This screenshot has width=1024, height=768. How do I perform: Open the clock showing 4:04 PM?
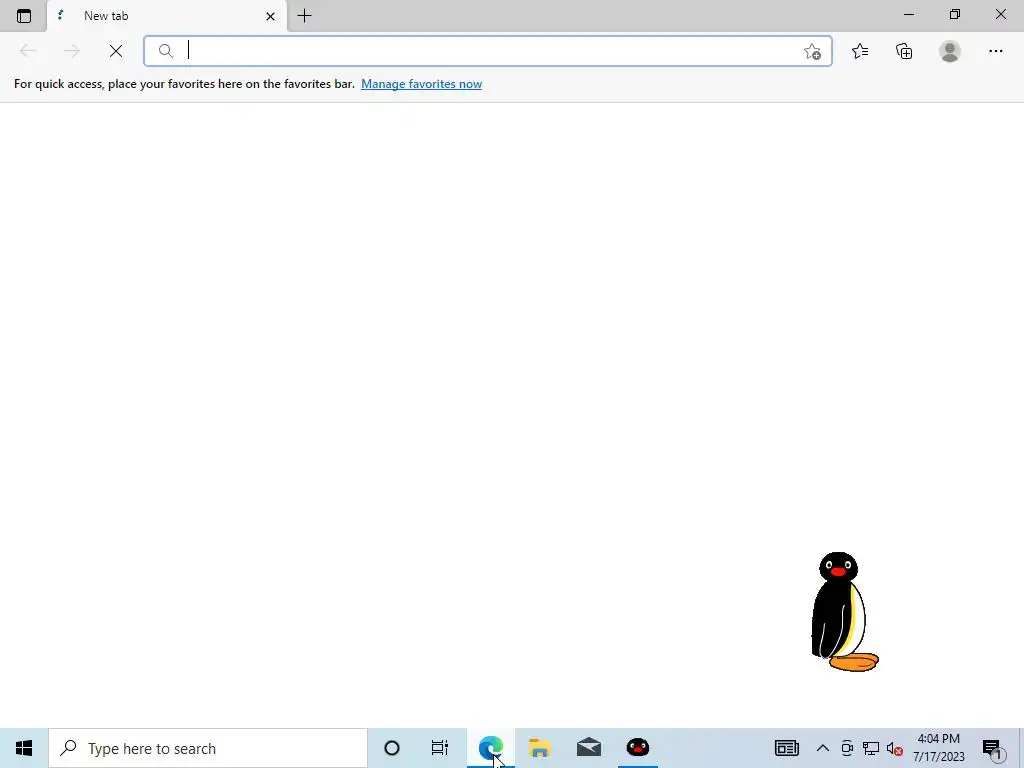click(x=938, y=748)
